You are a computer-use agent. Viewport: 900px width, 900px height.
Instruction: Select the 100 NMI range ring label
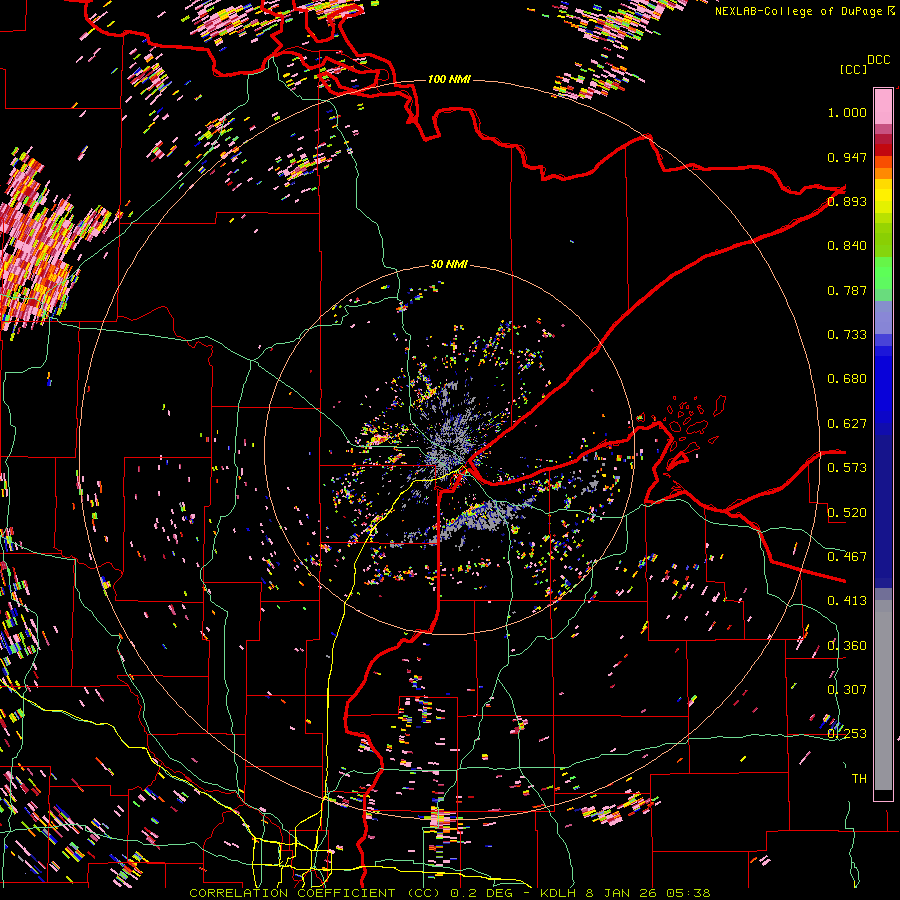coord(449,79)
